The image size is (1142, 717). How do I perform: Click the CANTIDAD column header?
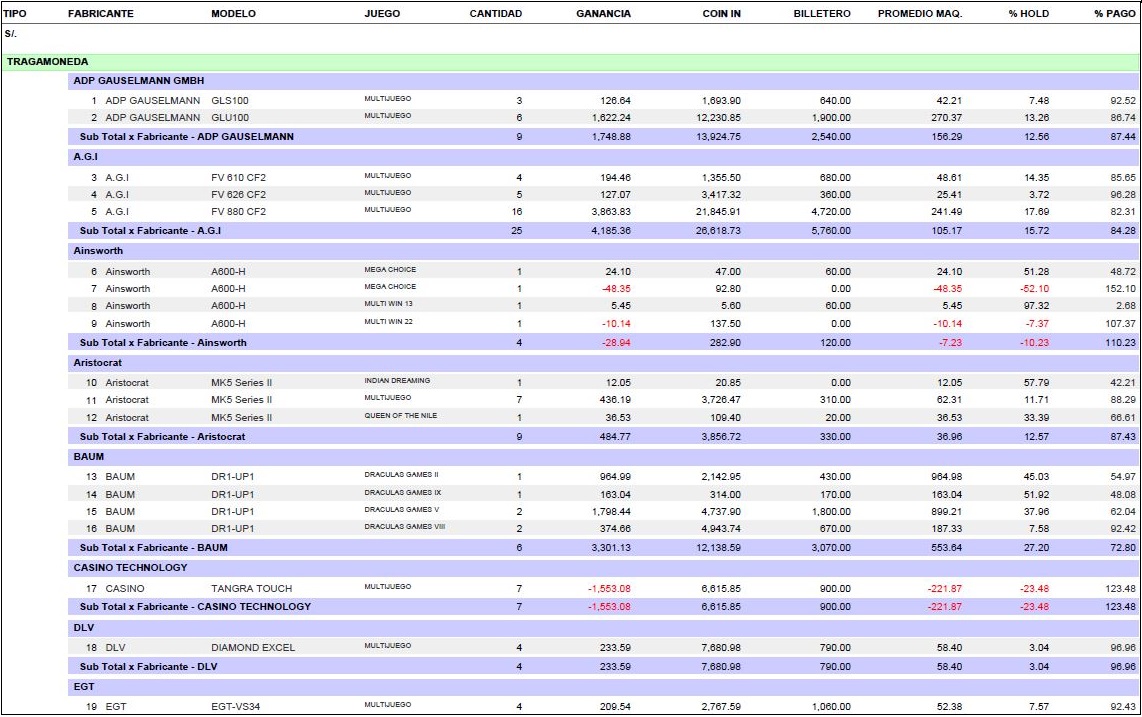pos(495,13)
